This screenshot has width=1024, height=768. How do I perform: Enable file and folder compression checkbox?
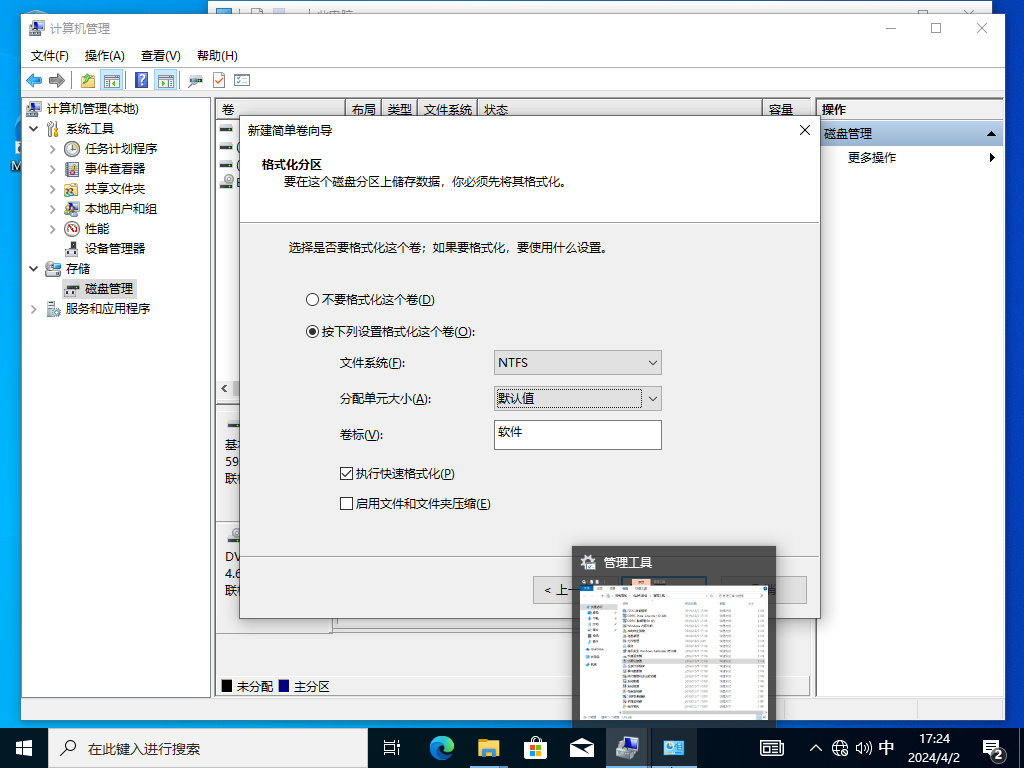pyautogui.click(x=347, y=504)
